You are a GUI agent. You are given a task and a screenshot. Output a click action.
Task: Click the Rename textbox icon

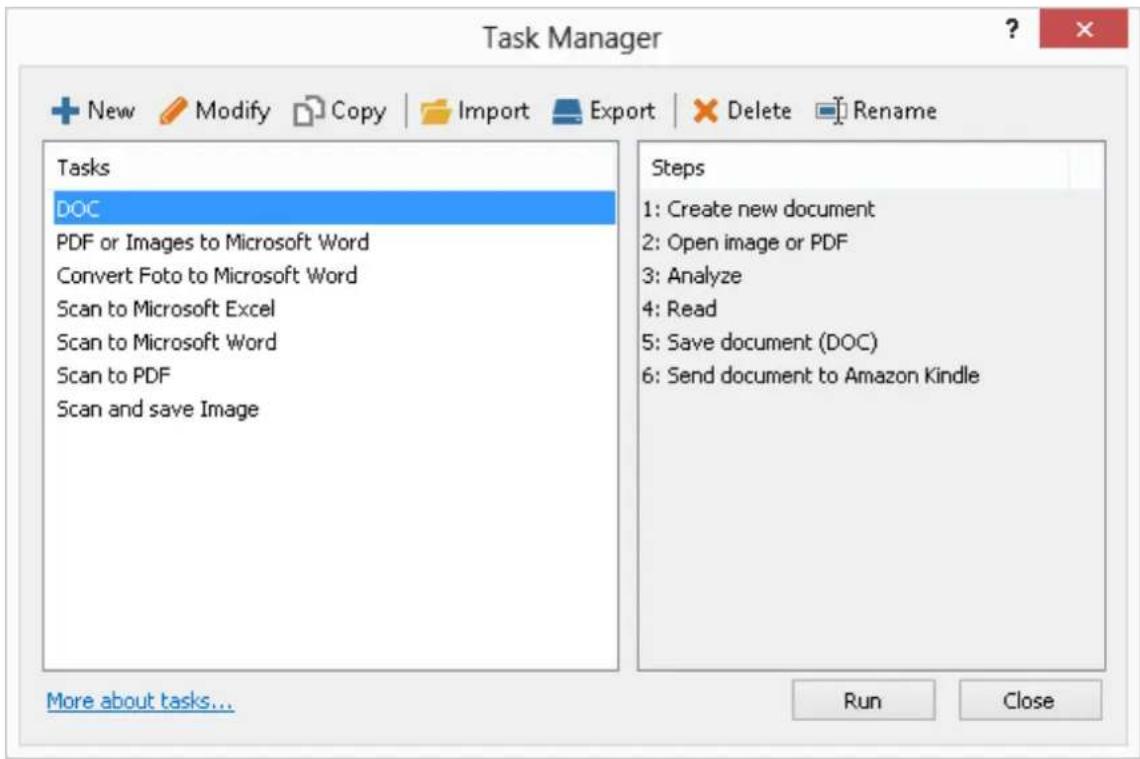830,111
